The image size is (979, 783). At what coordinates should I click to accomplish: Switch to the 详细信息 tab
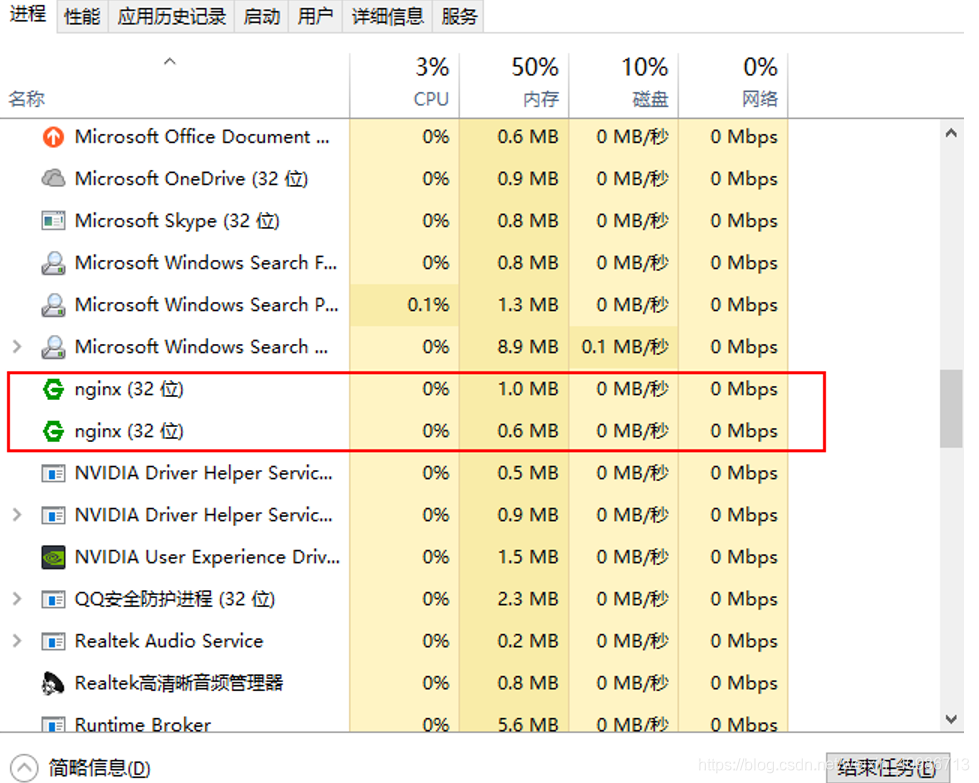coord(388,16)
